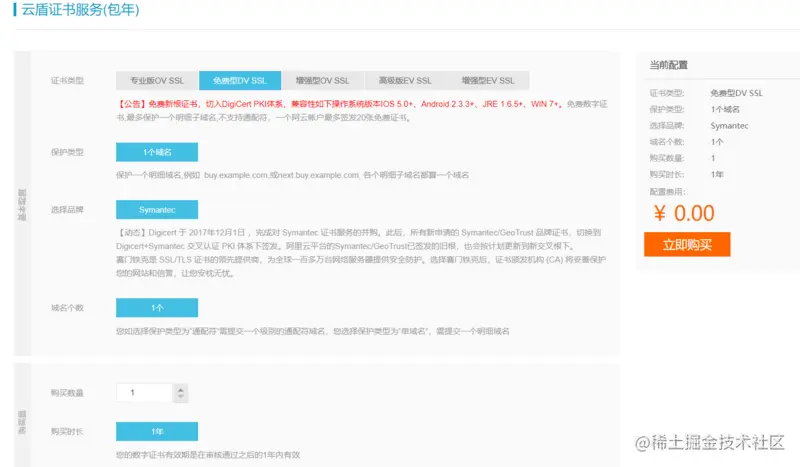
Task: Click the 配置费用 label in summary
Action: (x=667, y=191)
